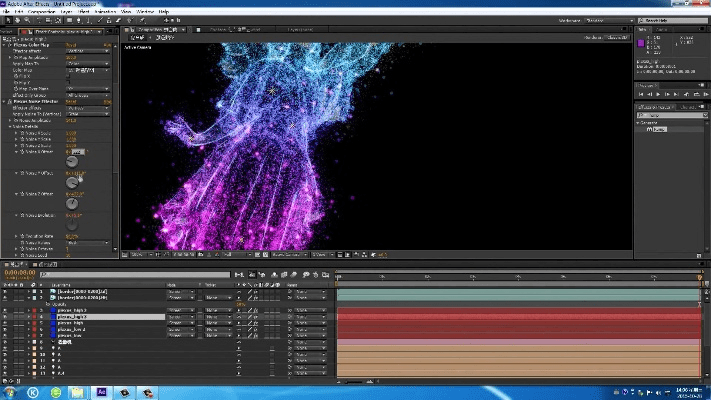The image size is (711, 400).
Task: Click the info panel purple color swatch
Action: pyautogui.click(x=642, y=43)
